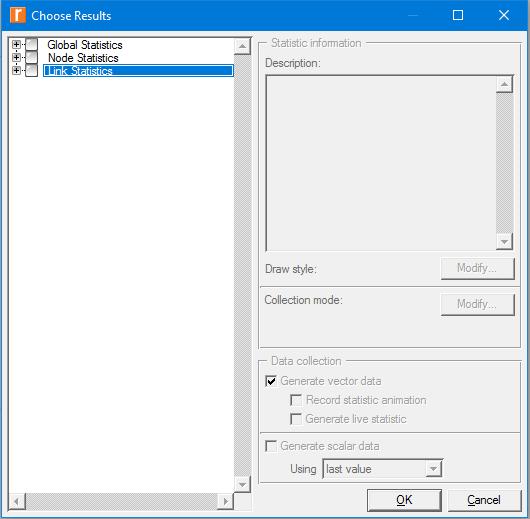
Task: Select the Global Statistics row
Action: (x=85, y=45)
